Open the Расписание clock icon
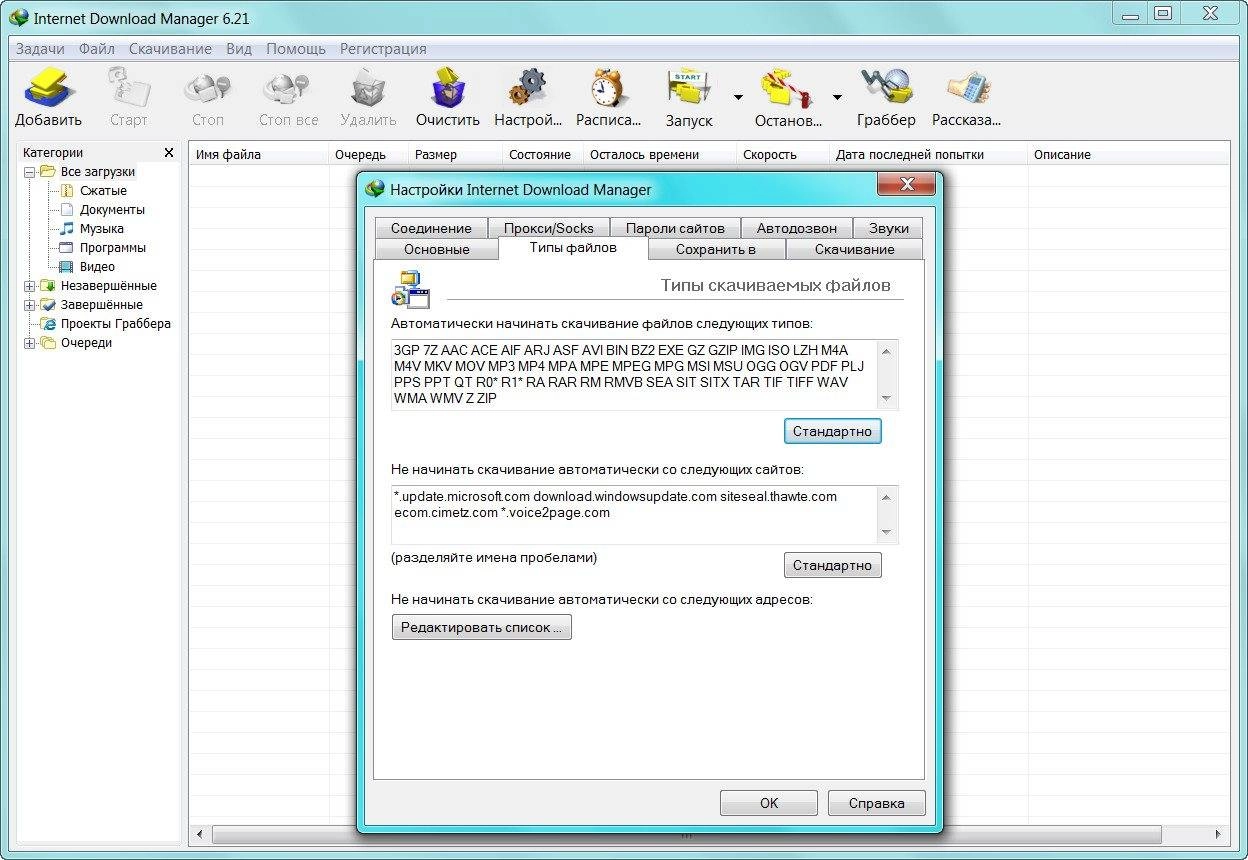The image size is (1248, 860). 608,89
